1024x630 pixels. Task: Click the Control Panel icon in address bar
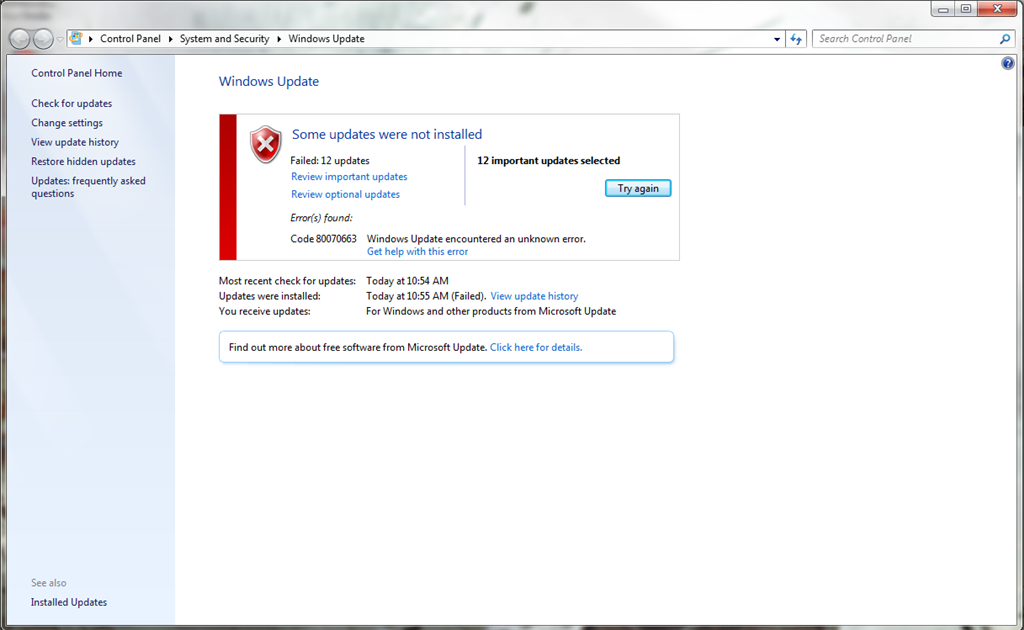(76, 39)
